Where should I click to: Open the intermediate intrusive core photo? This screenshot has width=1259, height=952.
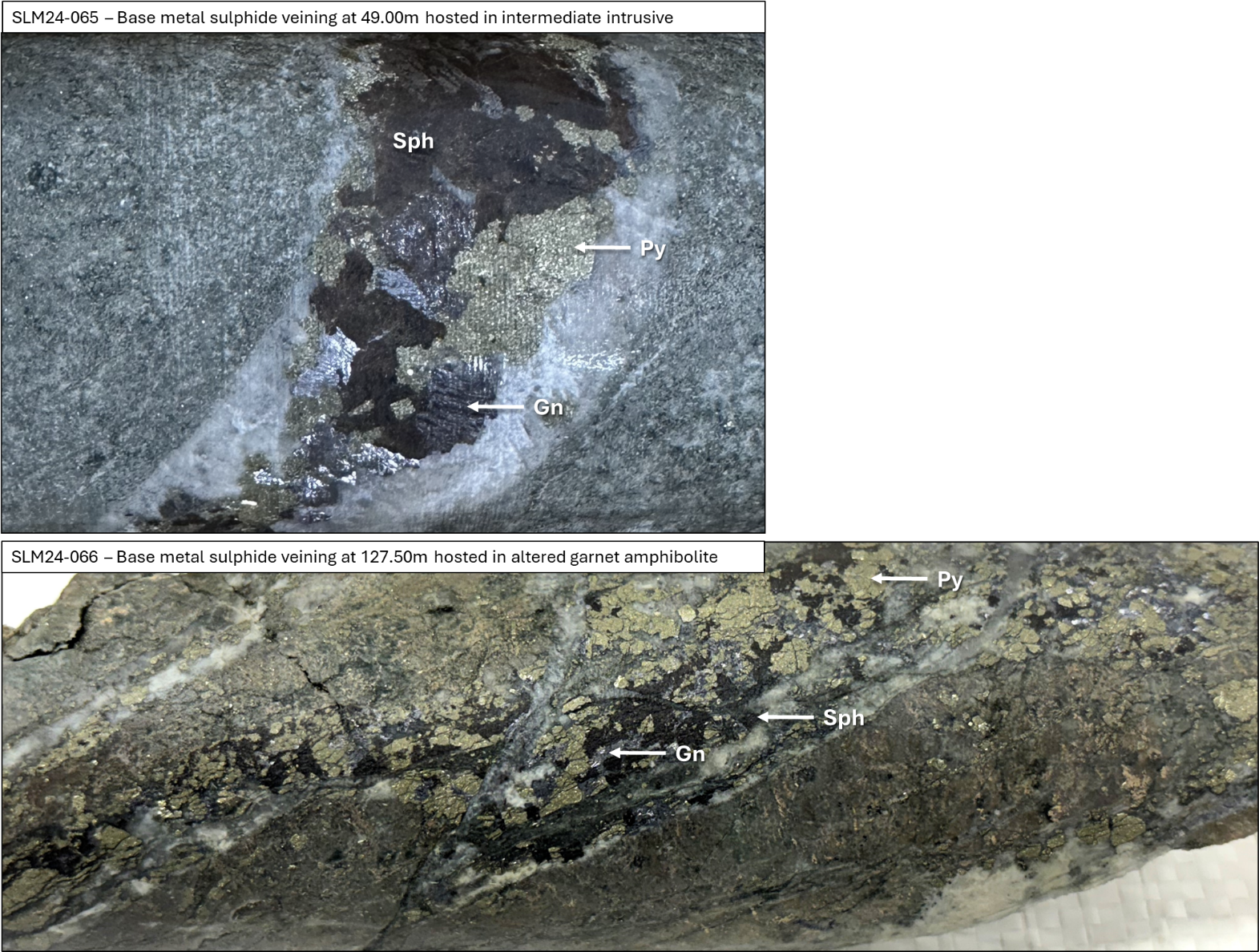383,283
